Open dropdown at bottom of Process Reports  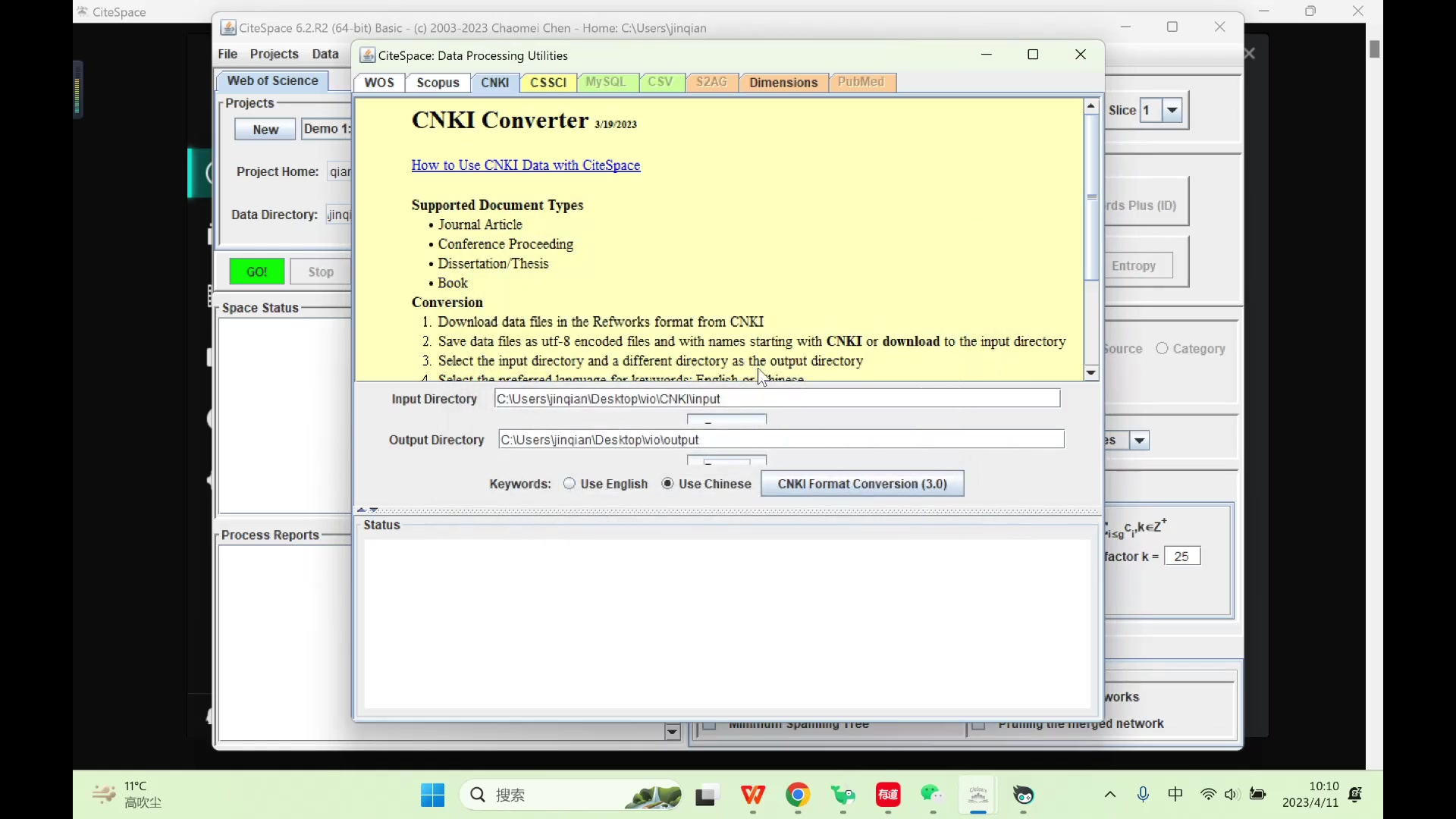[x=671, y=732]
